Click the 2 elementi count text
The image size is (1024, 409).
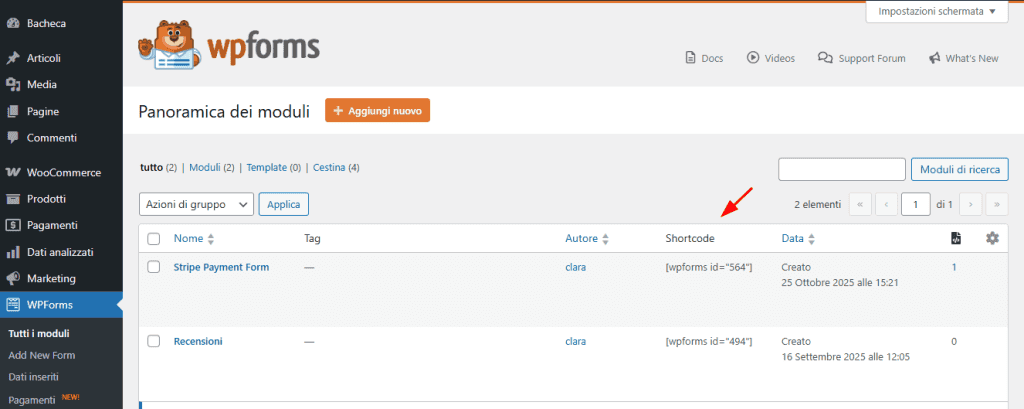click(818, 204)
